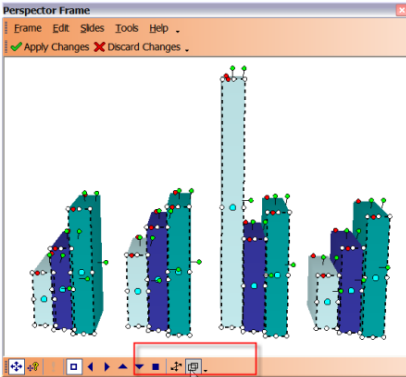Toggle the overlapping rectangles icon
Image resolution: width=406 pixels, height=377 pixels.
point(193,367)
